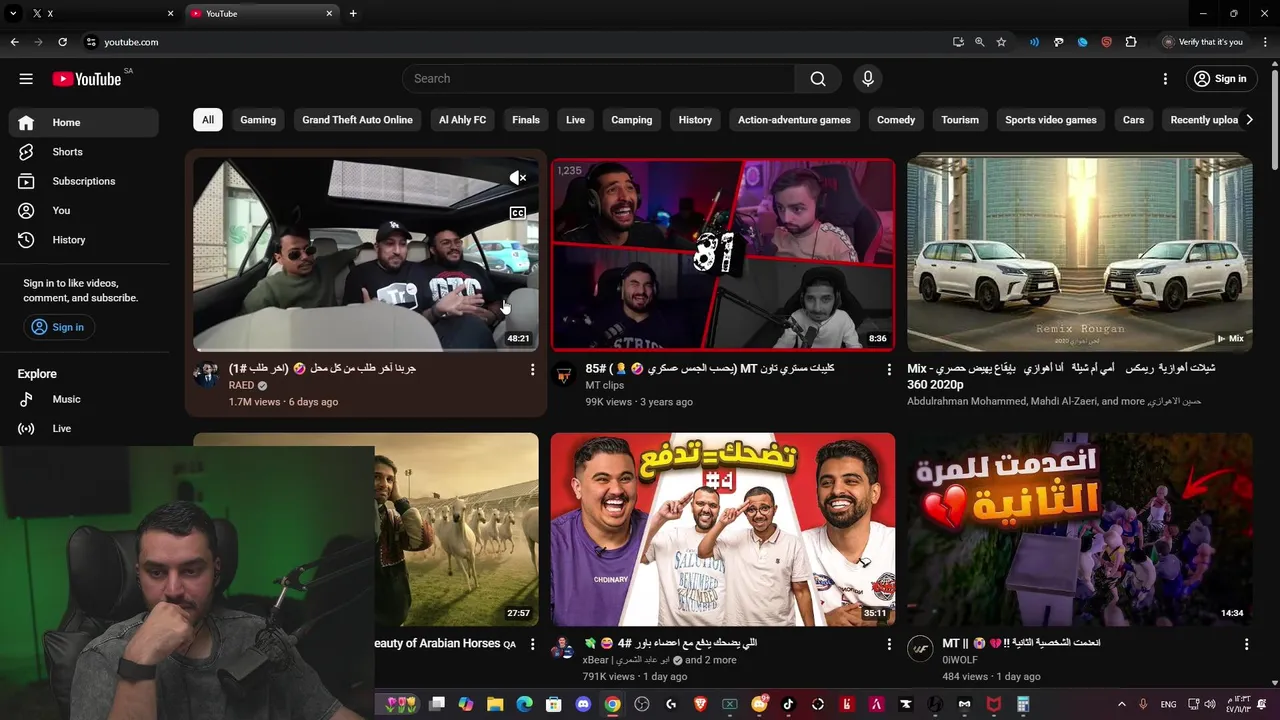The image size is (1280, 720).
Task: Select Sports video games chip
Action: [x=1051, y=120]
